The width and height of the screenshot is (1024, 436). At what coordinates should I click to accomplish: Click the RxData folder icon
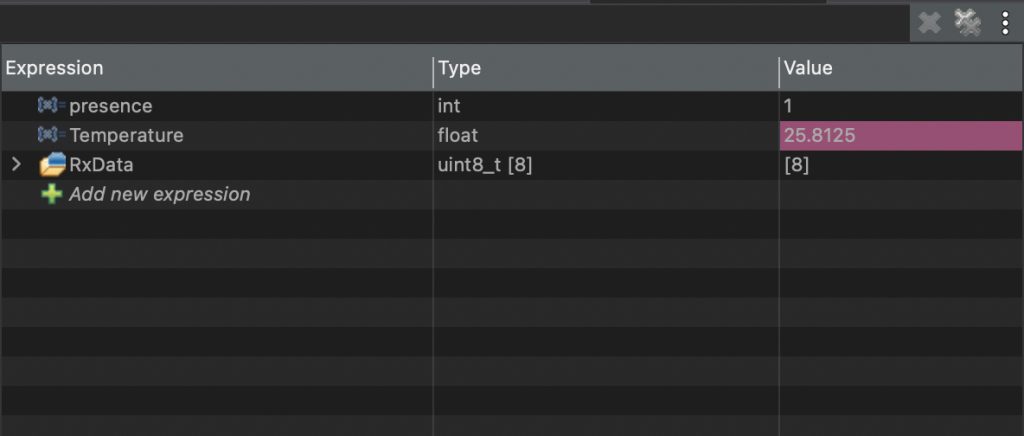pyautogui.click(x=52, y=165)
